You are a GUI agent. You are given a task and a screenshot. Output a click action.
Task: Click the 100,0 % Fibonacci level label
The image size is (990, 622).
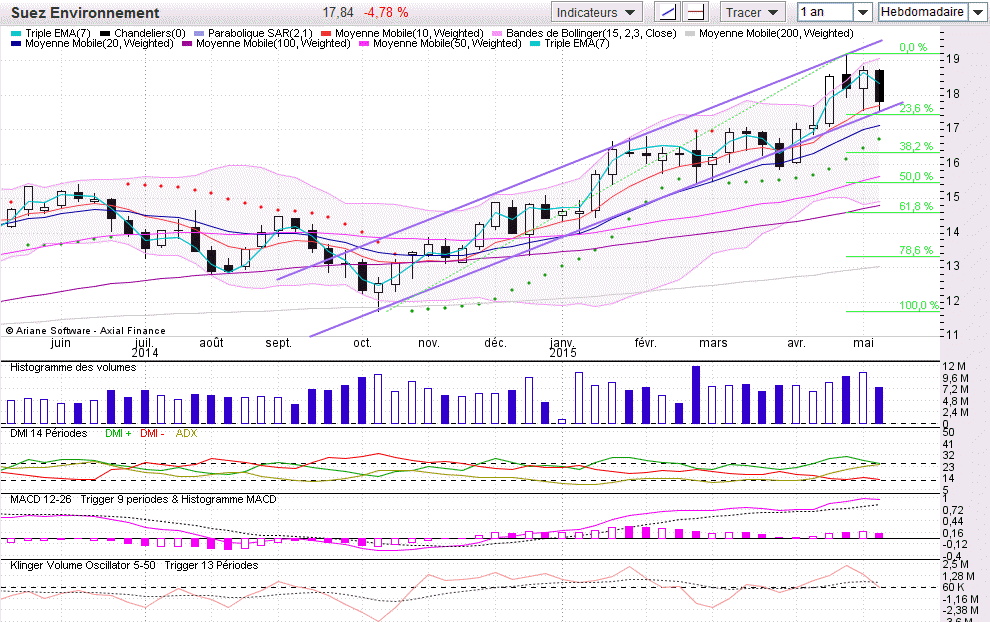919,306
